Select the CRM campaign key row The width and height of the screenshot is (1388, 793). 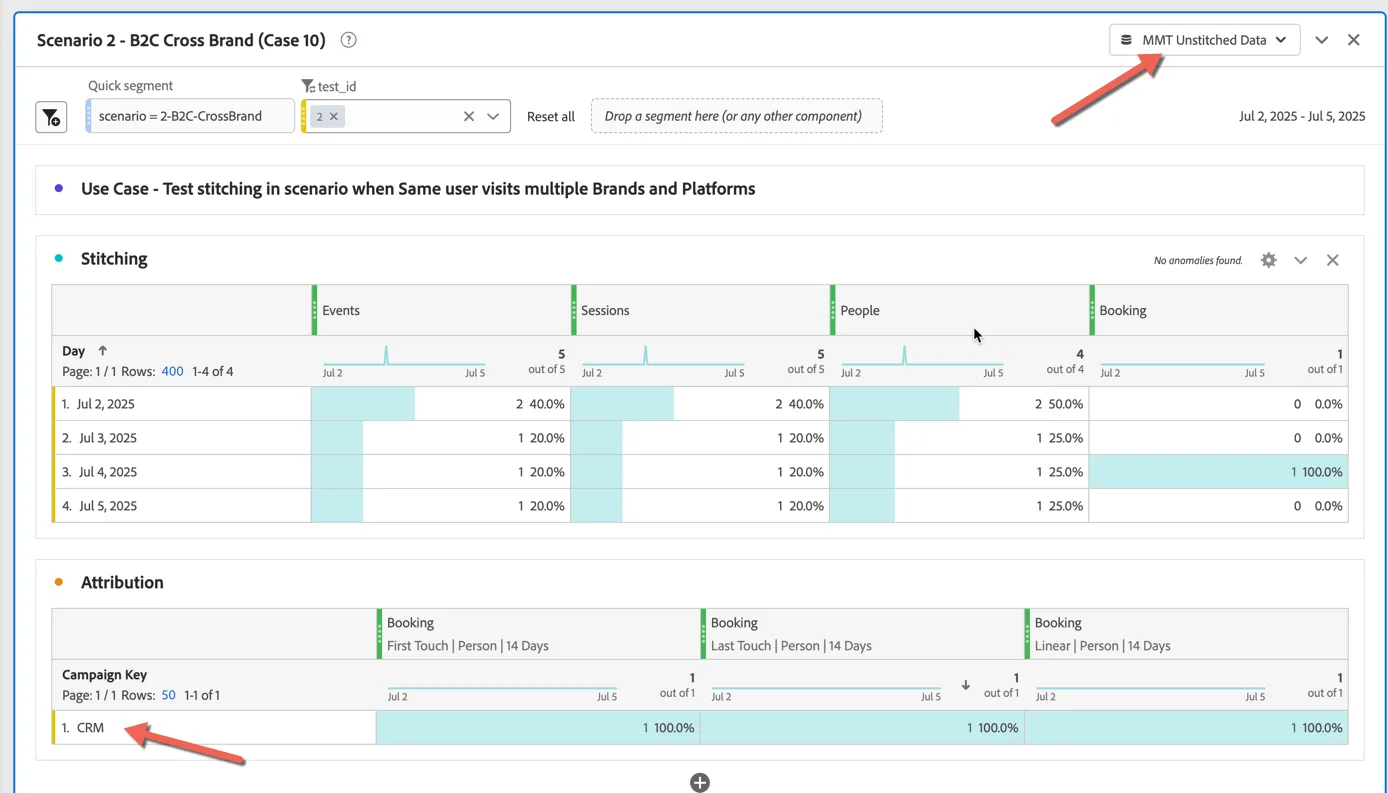tap(214, 728)
